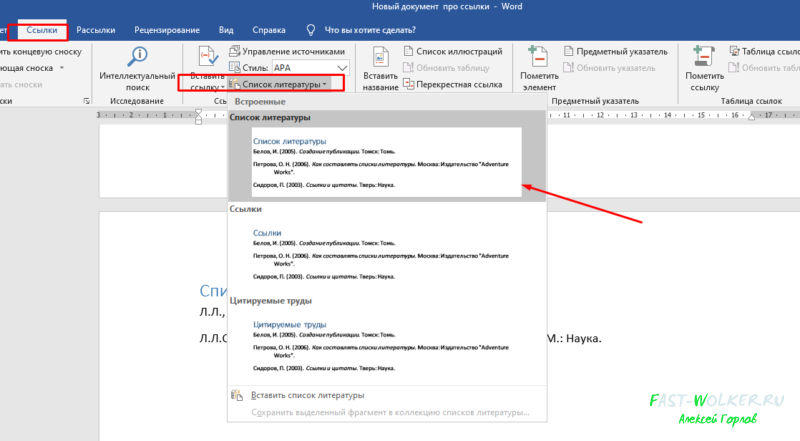800x441 pixels.
Task: Click the Предметный указатель icon
Action: coord(568,51)
